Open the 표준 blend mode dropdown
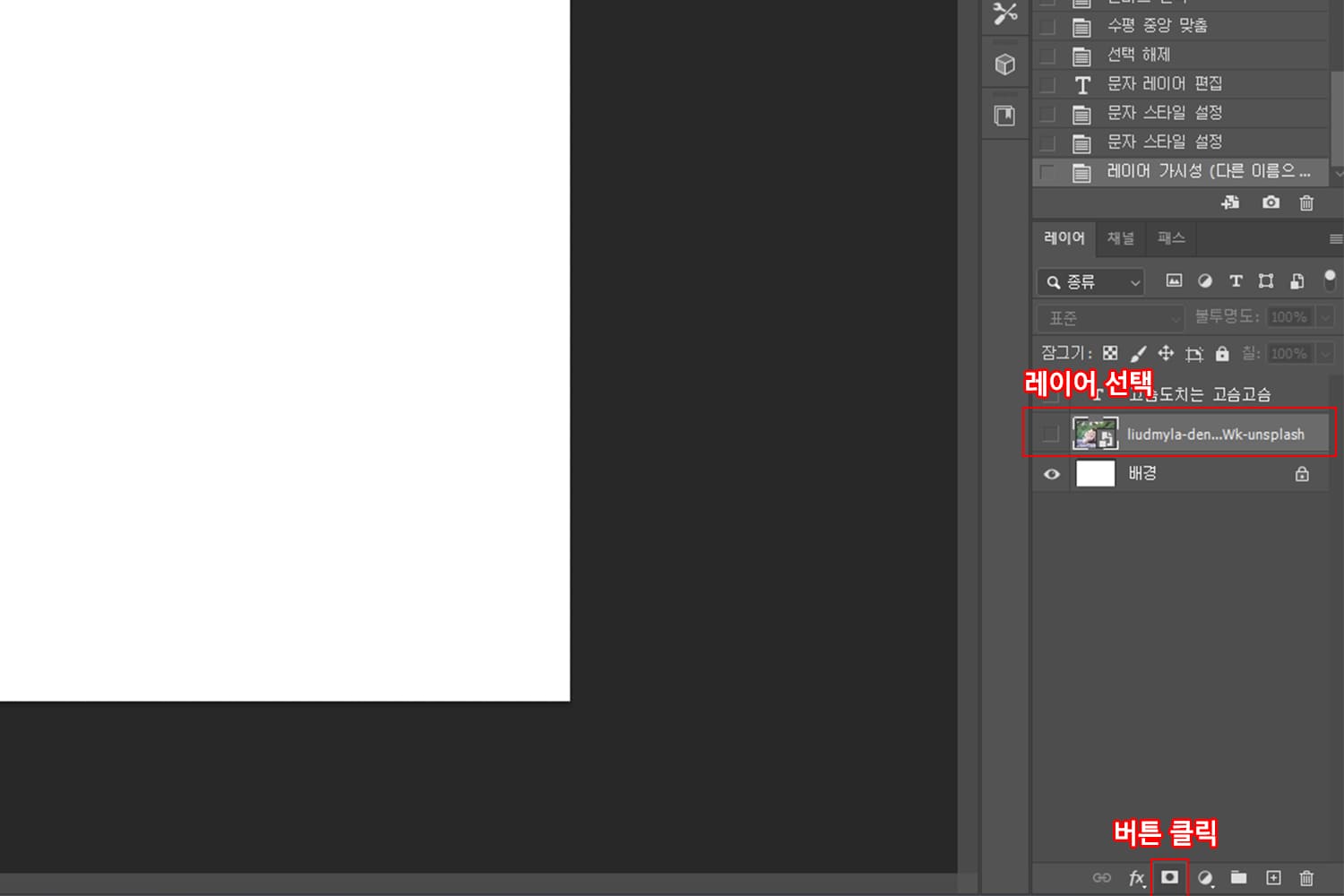Viewport: 1344px width, 896px height. point(1111,318)
